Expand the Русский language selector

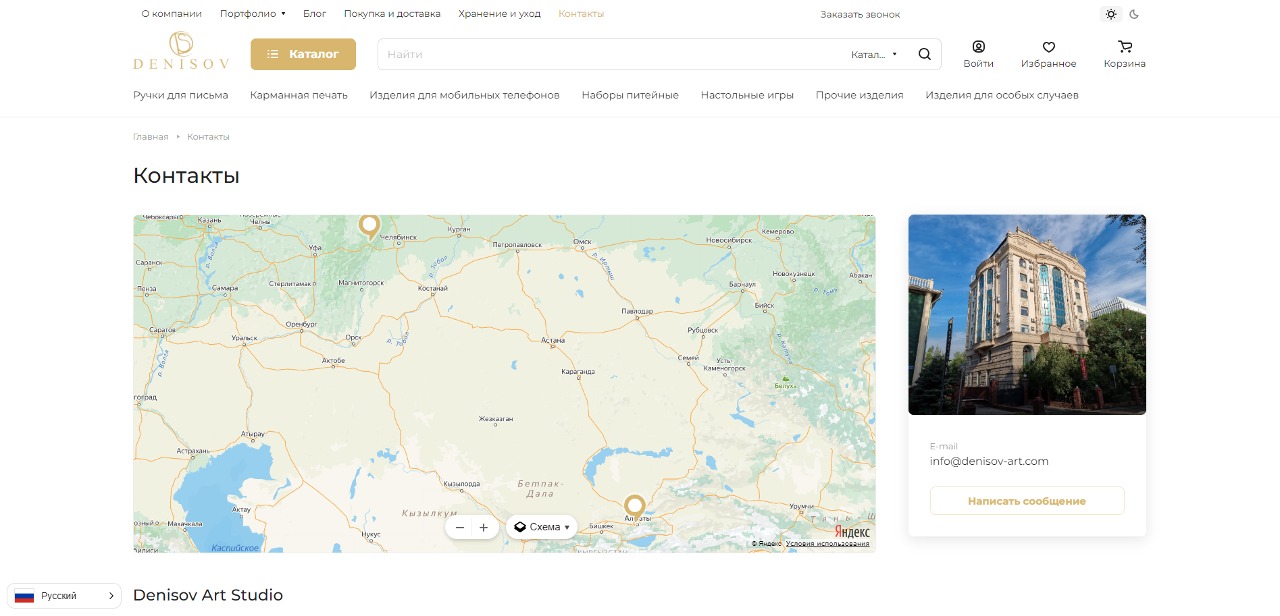64,596
